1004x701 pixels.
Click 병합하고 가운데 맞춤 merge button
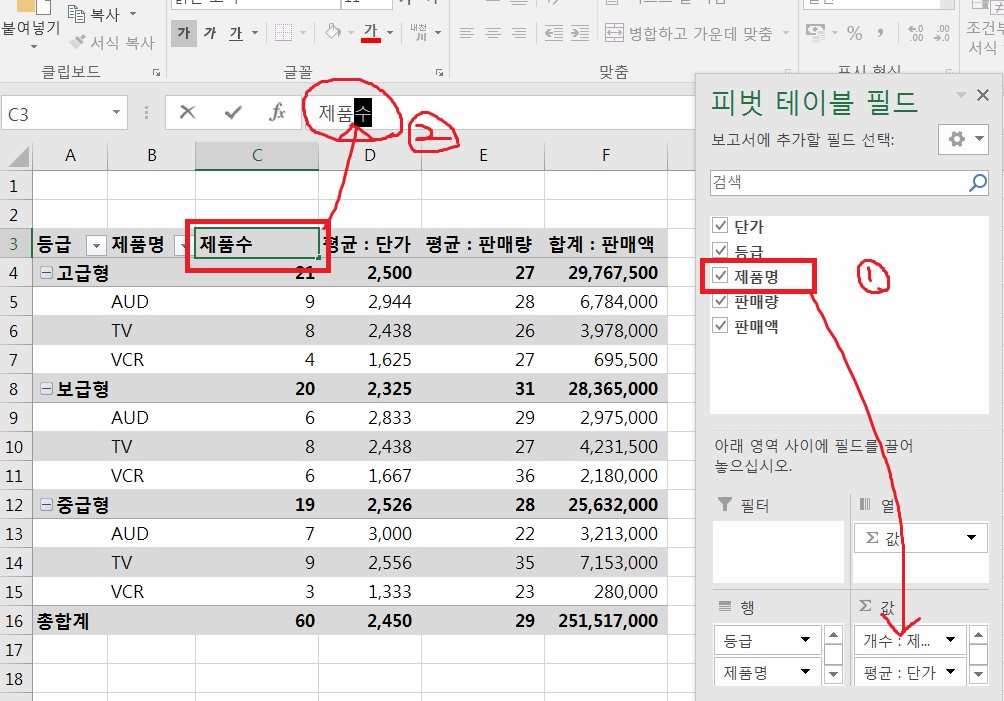click(x=689, y=34)
